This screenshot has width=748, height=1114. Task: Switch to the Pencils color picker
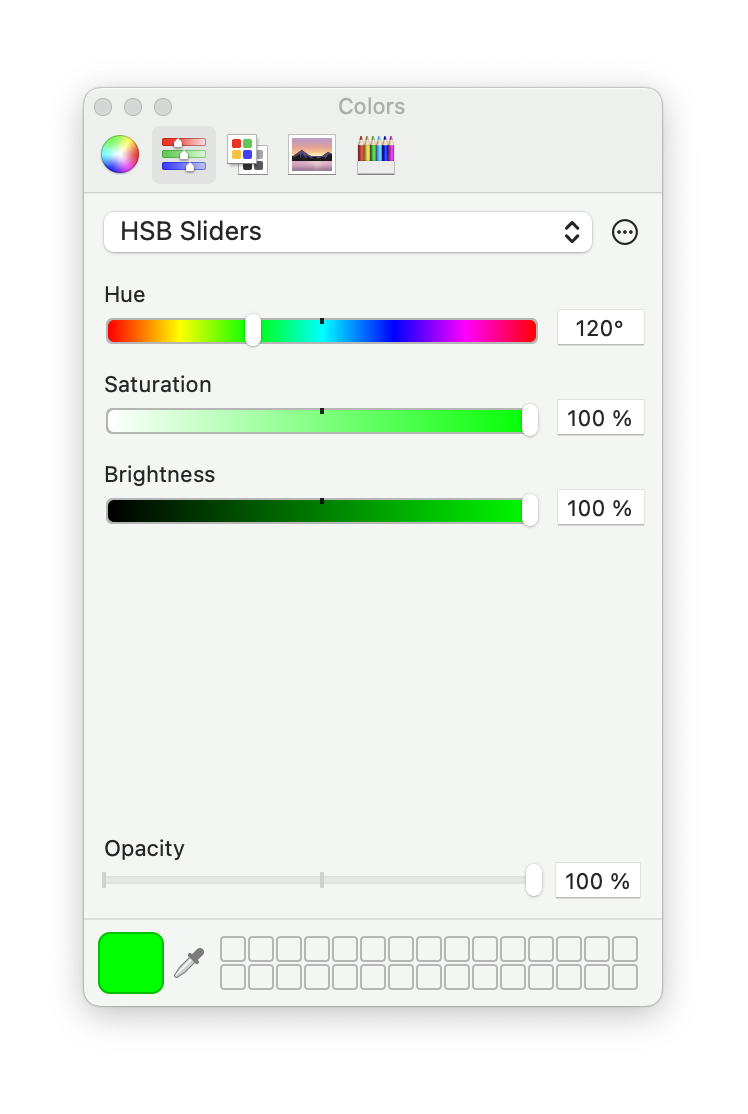[376, 155]
